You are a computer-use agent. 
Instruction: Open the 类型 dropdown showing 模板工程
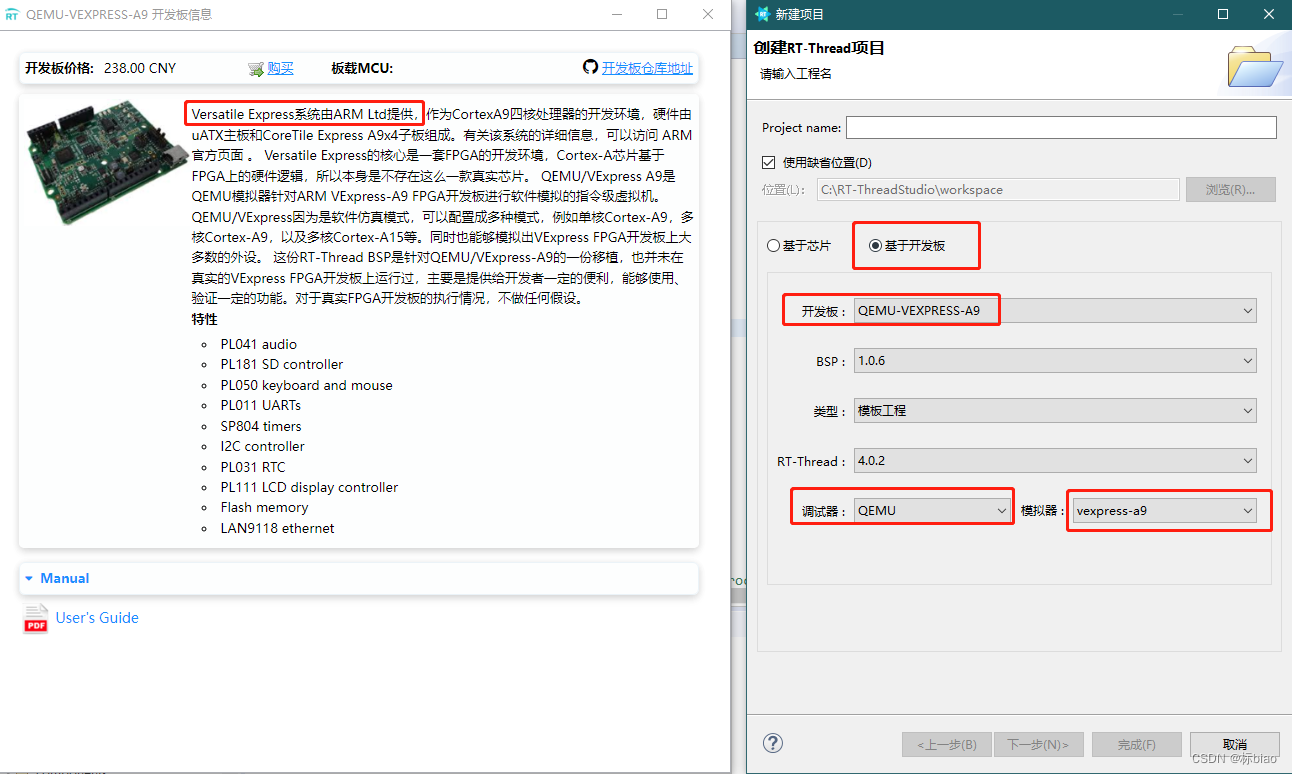tap(1247, 410)
